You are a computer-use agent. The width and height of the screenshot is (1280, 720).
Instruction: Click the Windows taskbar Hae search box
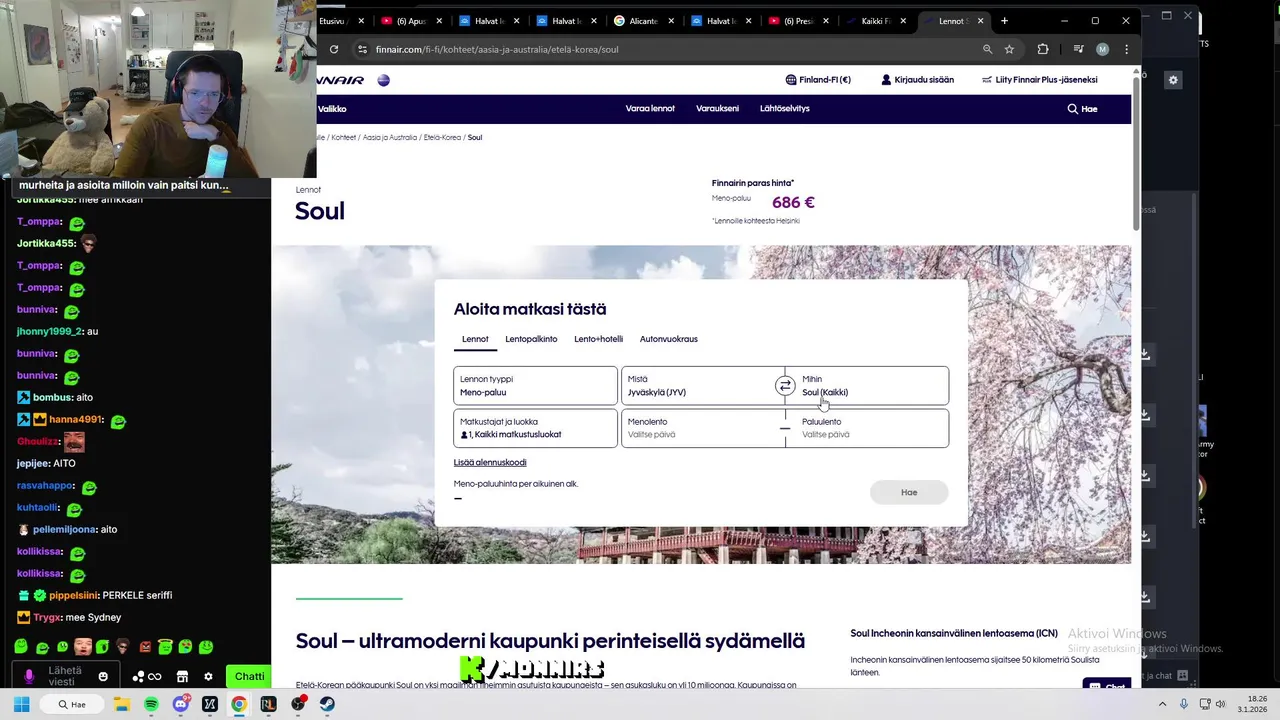coord(72,704)
